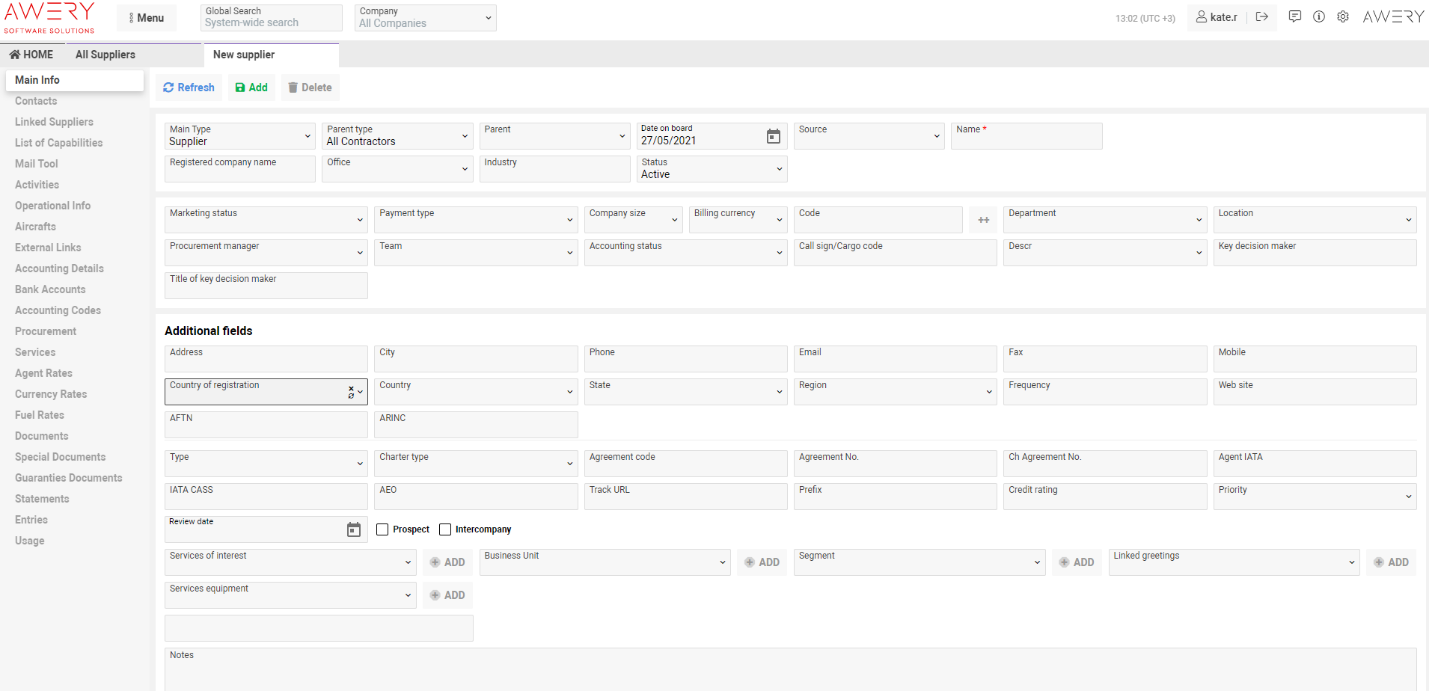
Task: Switch to the All Suppliers tab
Action: 105,55
